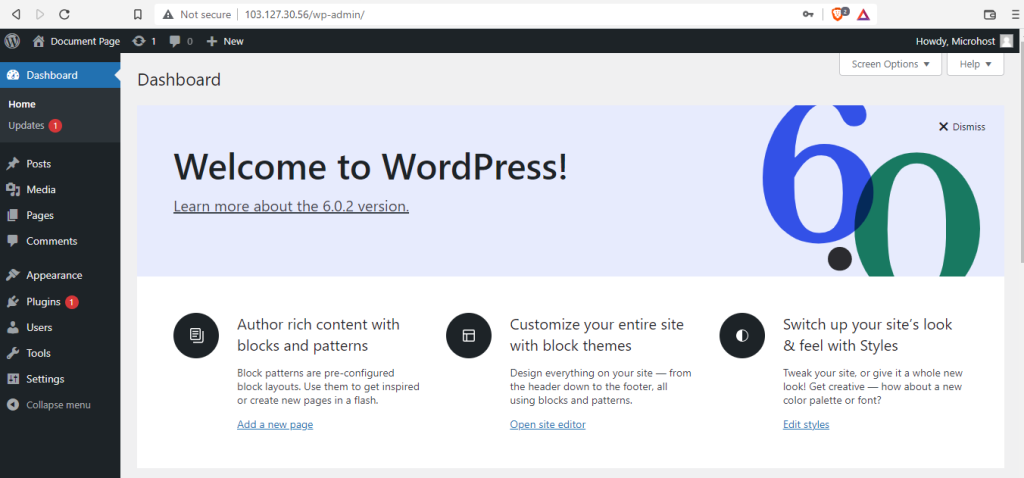Click the Styles half-circle round icon

(x=742, y=336)
